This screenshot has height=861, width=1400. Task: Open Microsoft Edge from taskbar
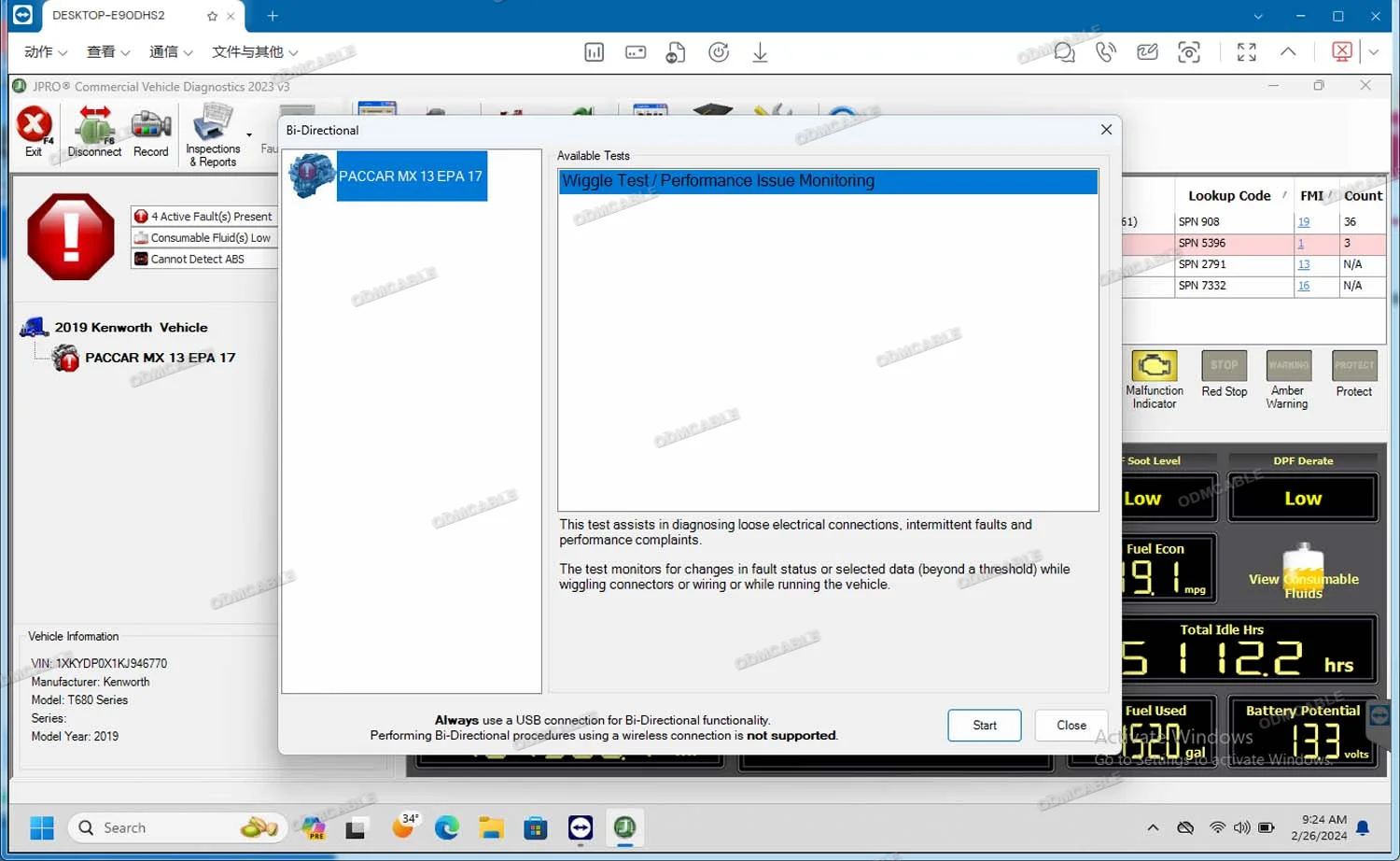(447, 827)
